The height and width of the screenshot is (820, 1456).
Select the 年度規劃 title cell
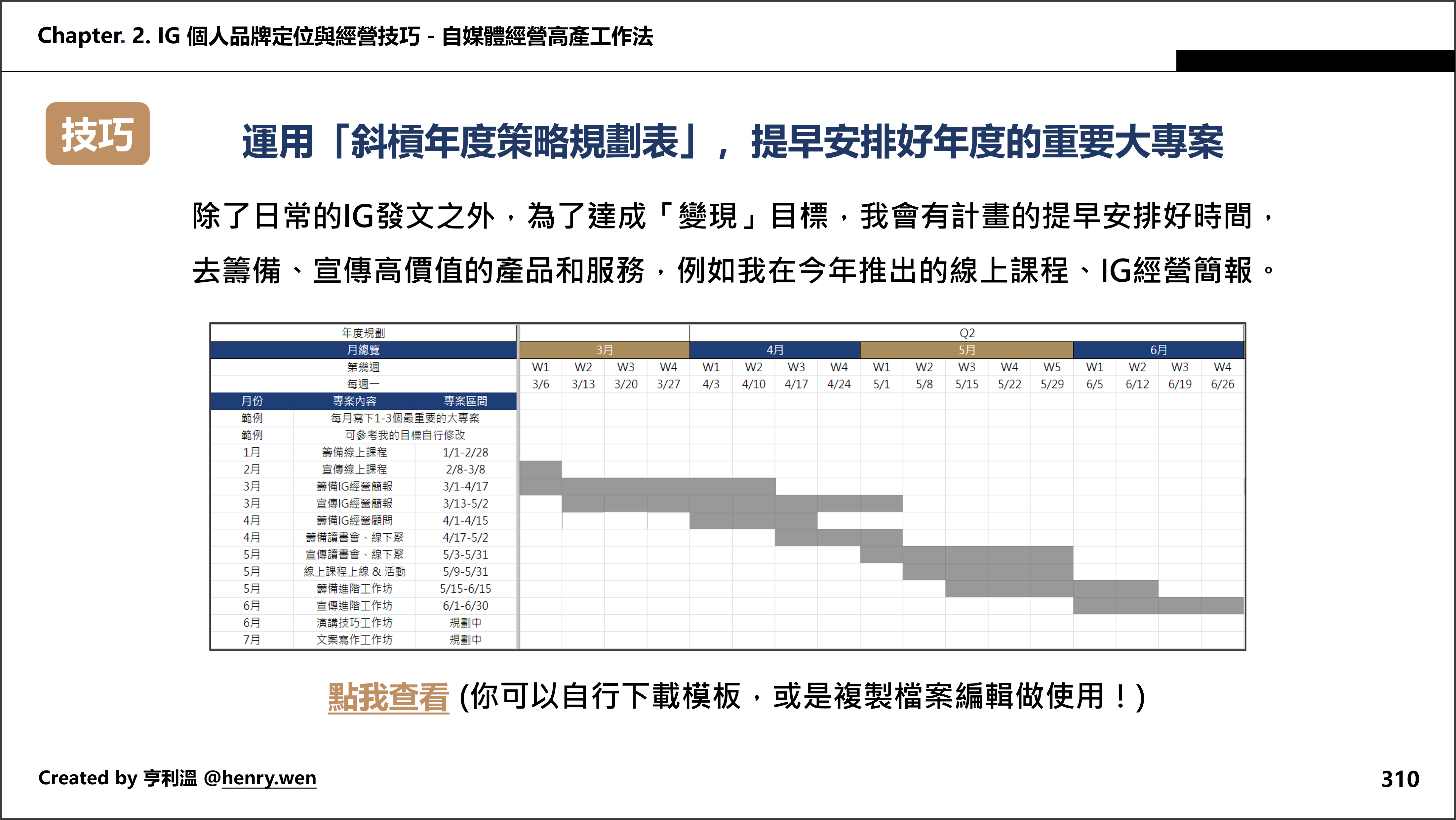pos(364,333)
